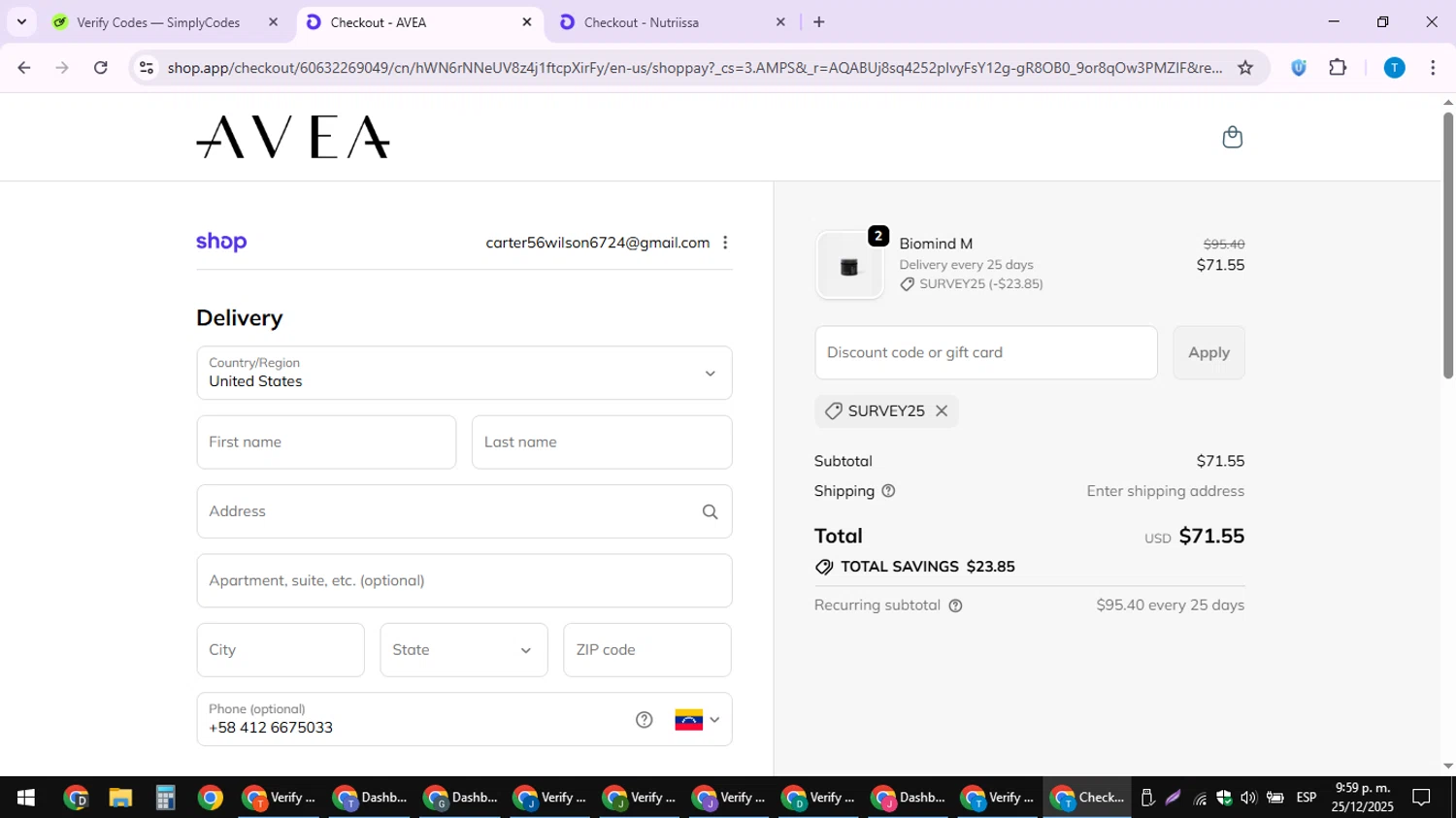Focus the ZIP code field
The height and width of the screenshot is (818, 1456).
647,650
